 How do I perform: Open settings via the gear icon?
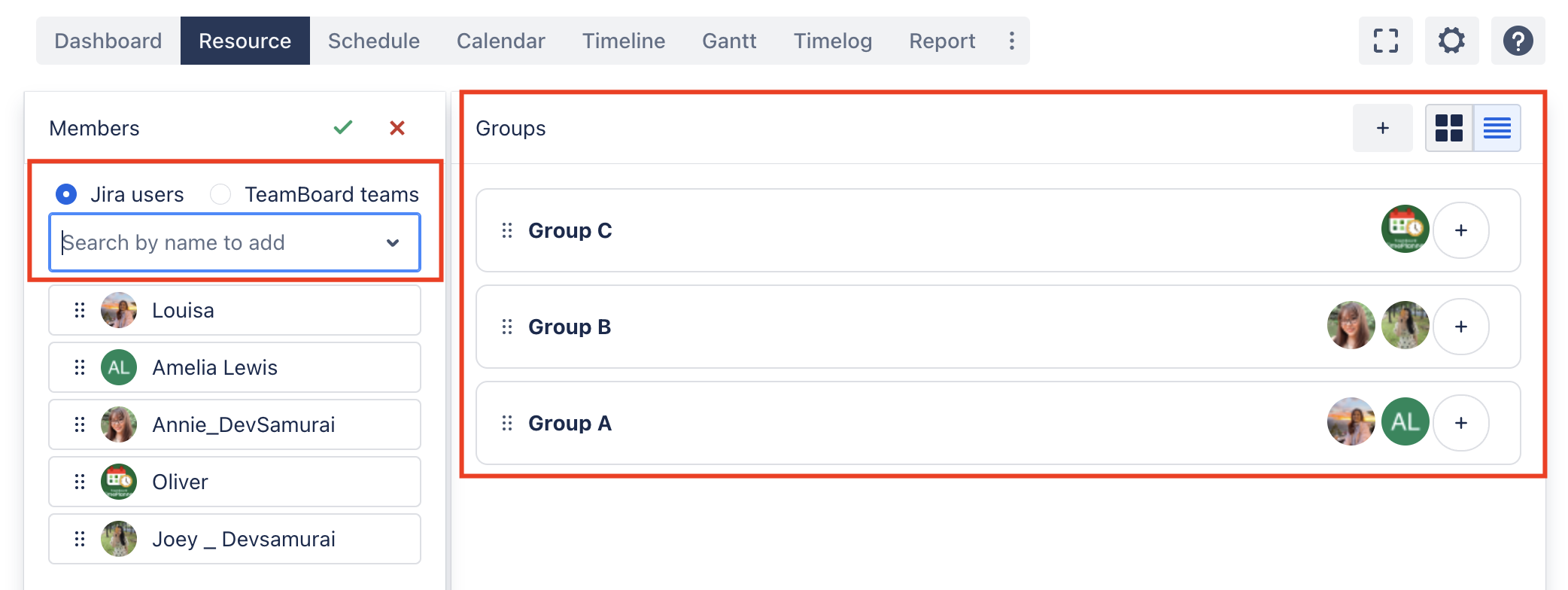tap(1451, 41)
